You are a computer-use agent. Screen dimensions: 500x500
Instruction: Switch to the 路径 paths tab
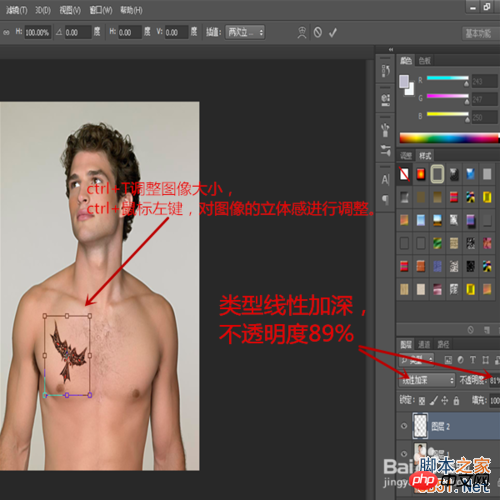tap(443, 344)
